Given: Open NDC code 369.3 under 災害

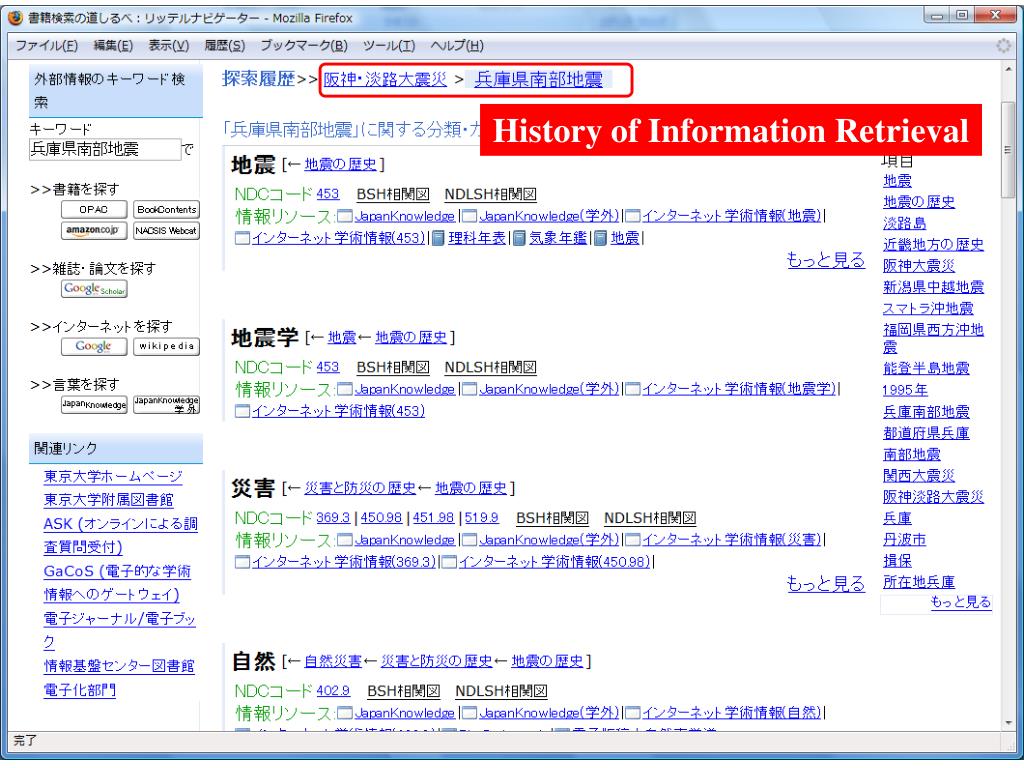Looking at the screenshot, I should tap(333, 518).
